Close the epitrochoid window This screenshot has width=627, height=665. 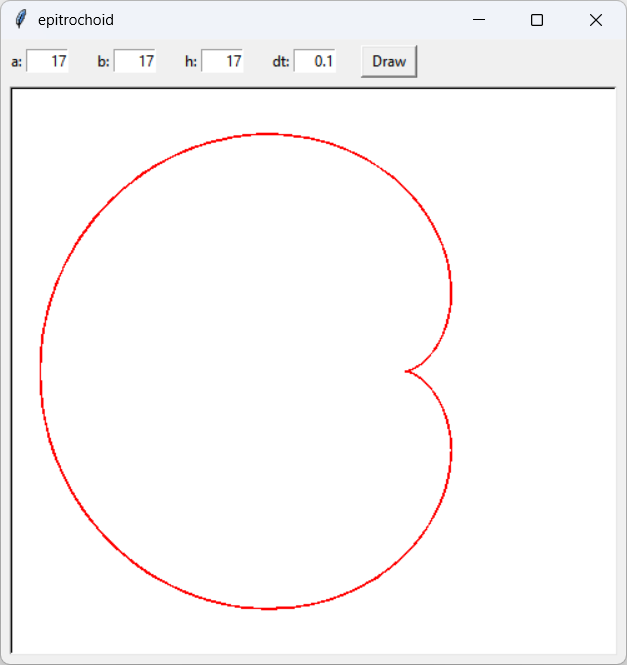(x=596, y=20)
